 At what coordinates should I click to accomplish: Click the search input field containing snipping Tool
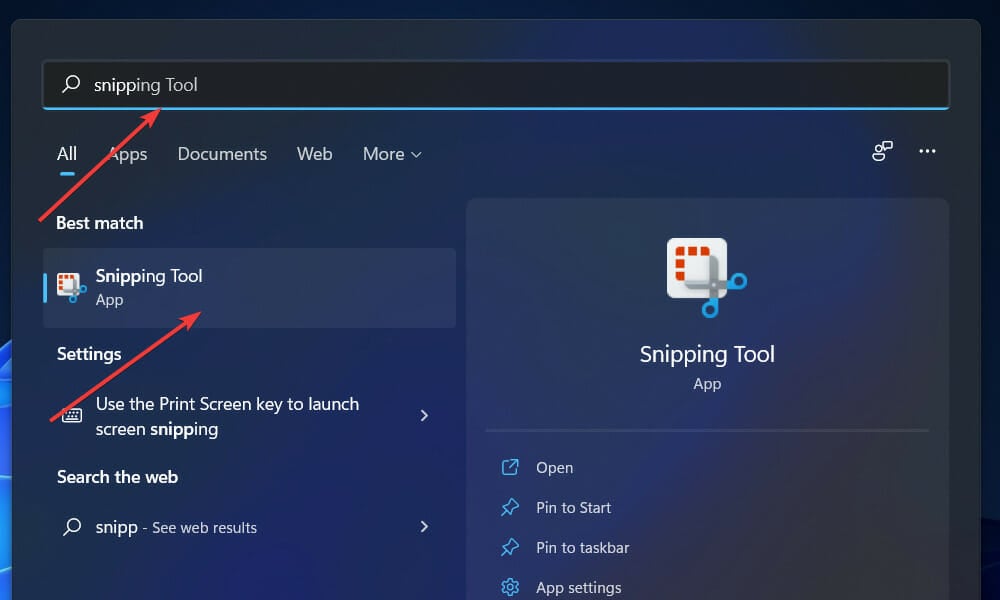point(496,85)
